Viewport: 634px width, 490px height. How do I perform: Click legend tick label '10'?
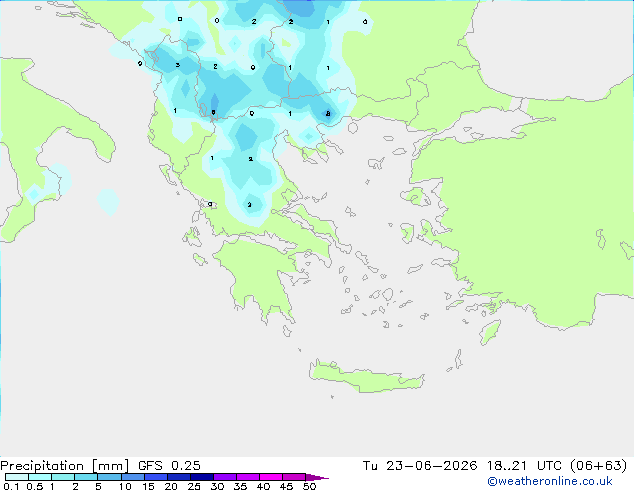(x=125, y=486)
